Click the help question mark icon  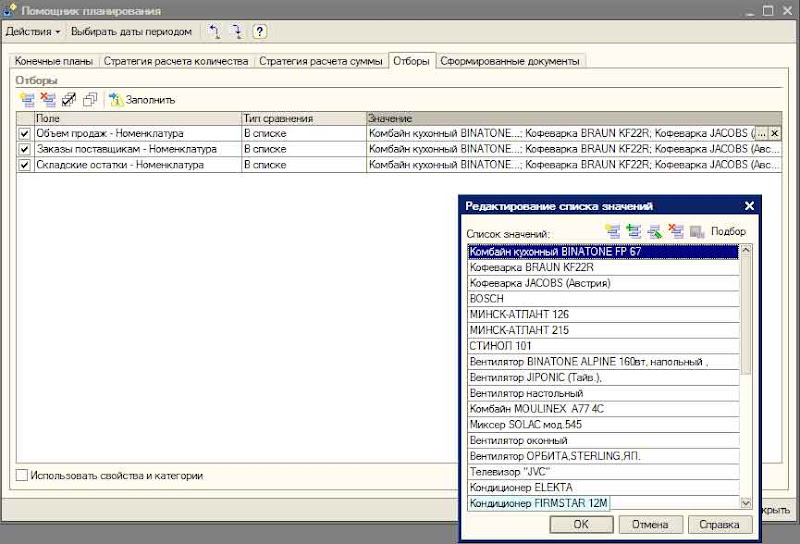[259, 32]
